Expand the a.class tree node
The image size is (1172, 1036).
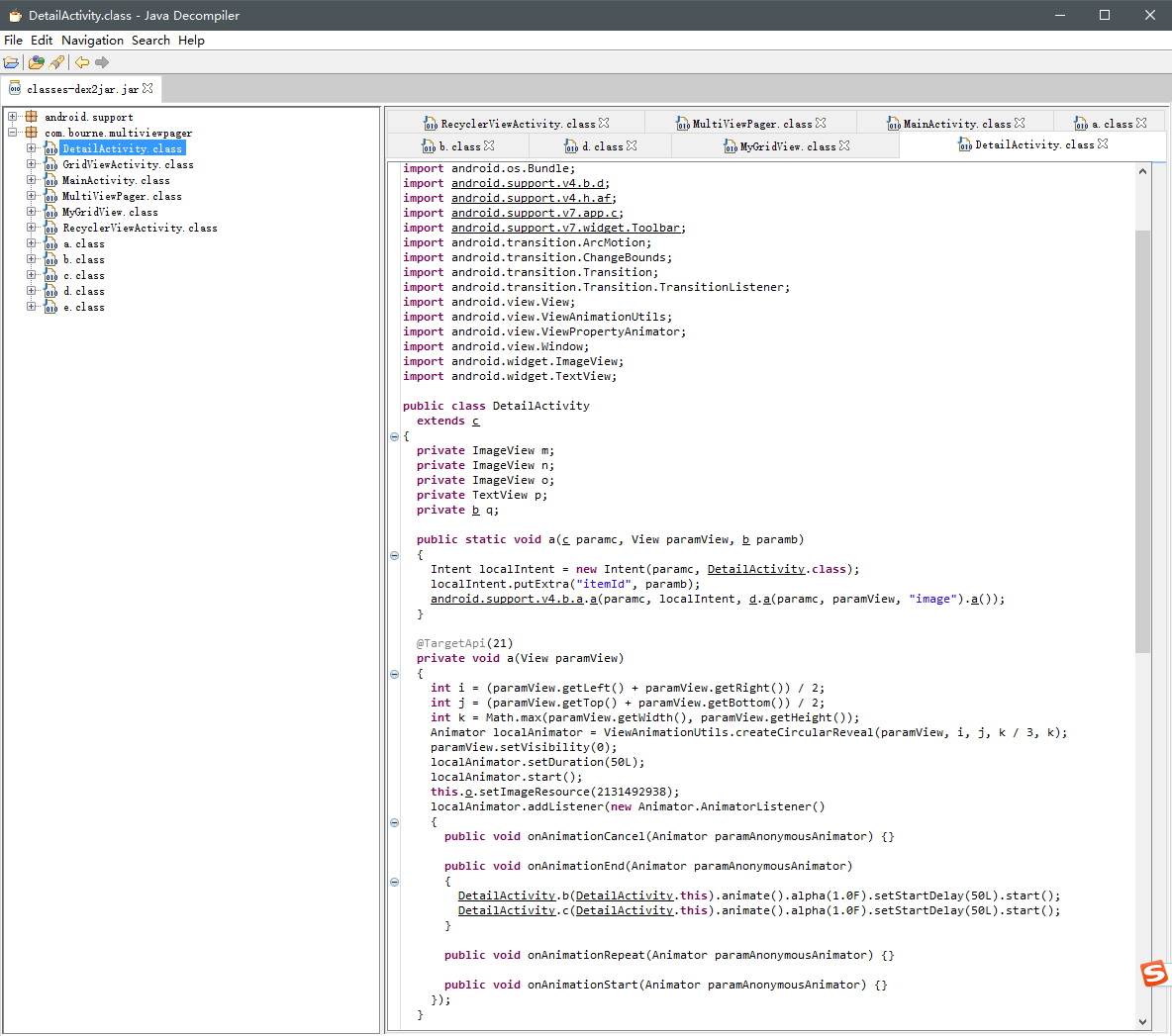[32, 243]
